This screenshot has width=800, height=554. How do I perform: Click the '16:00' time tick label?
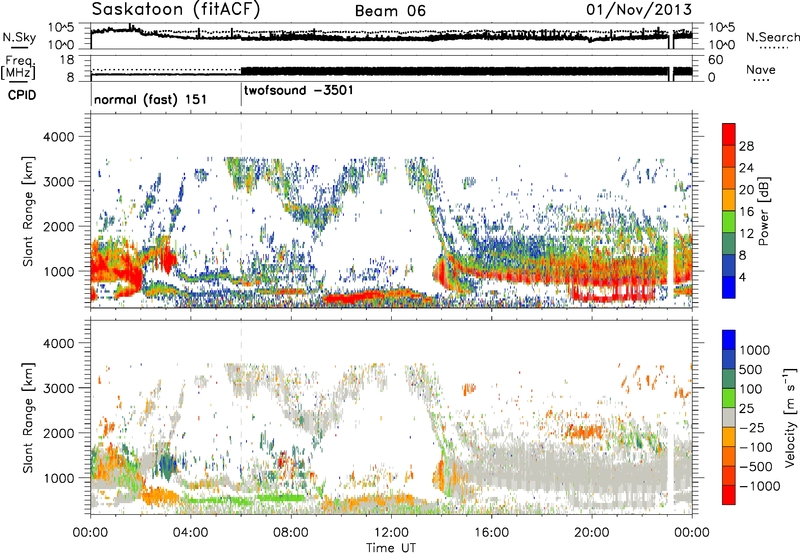click(x=491, y=533)
